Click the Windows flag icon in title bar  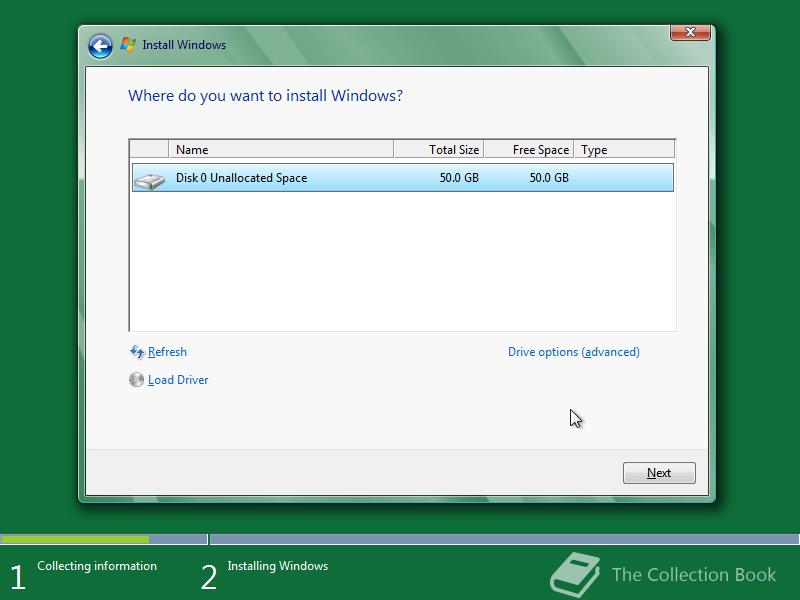(128, 44)
